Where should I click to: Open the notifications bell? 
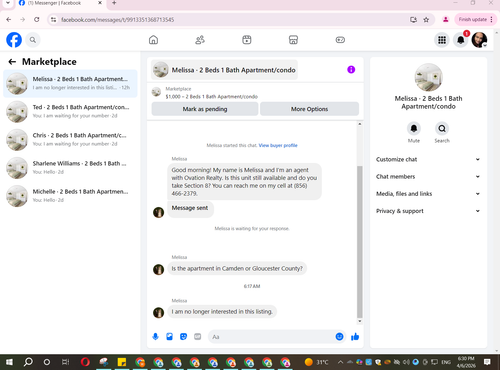click(461, 40)
